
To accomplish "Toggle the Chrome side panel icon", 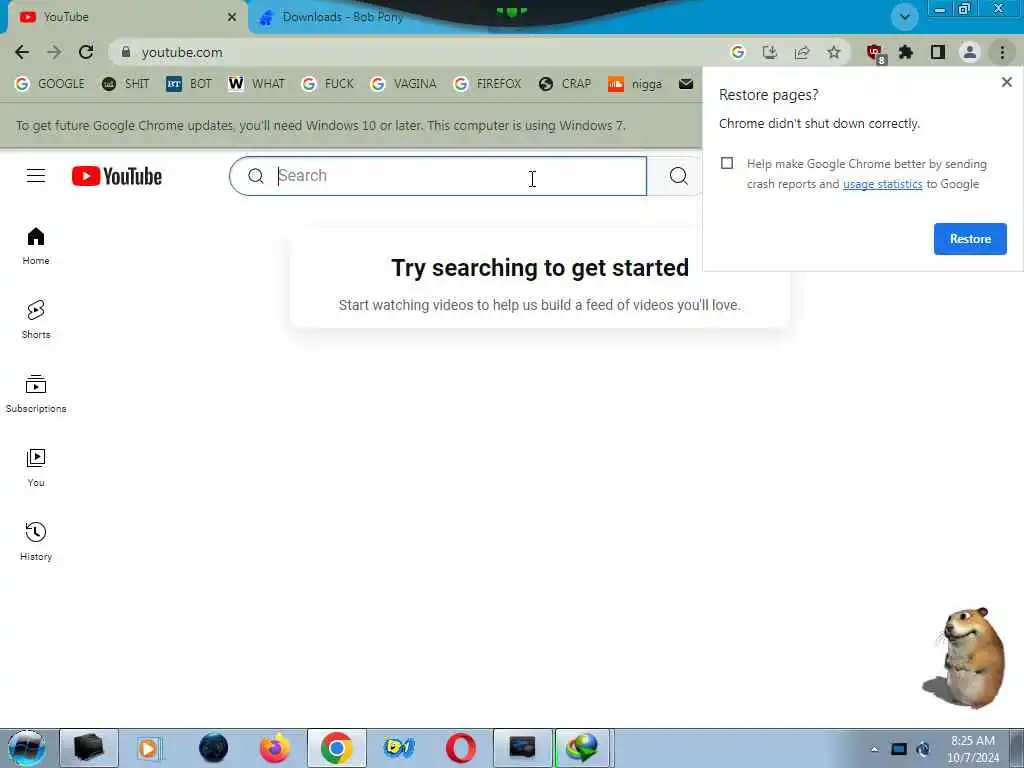I will (x=938, y=52).
